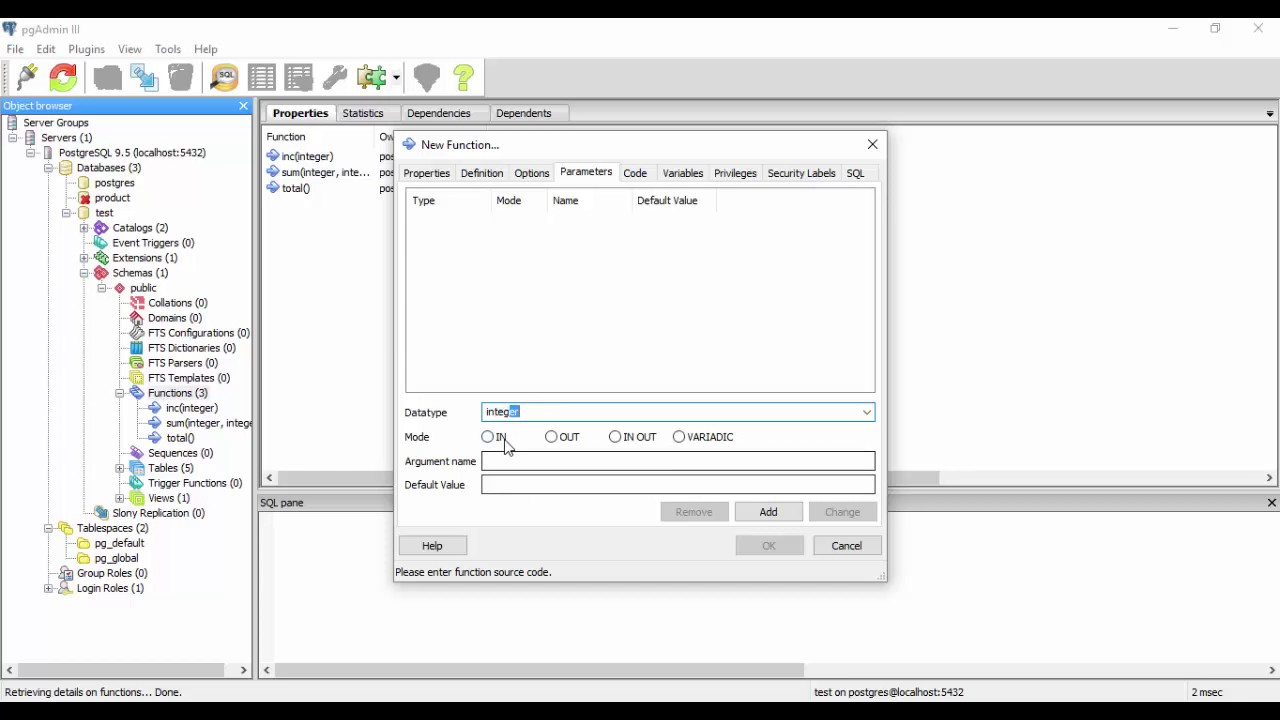1280x720 pixels.
Task: Select Sequences (0) in tree
Action: 180,453
